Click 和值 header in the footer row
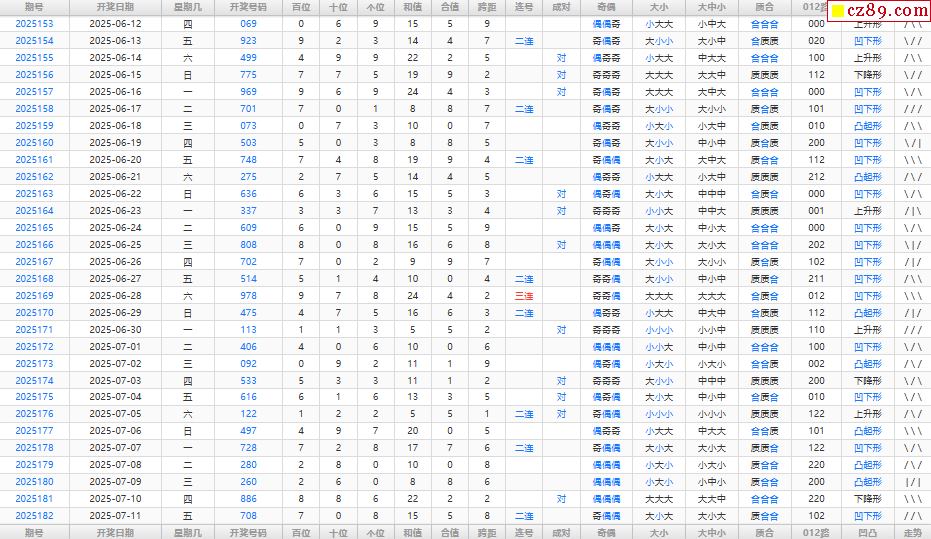 click(413, 533)
